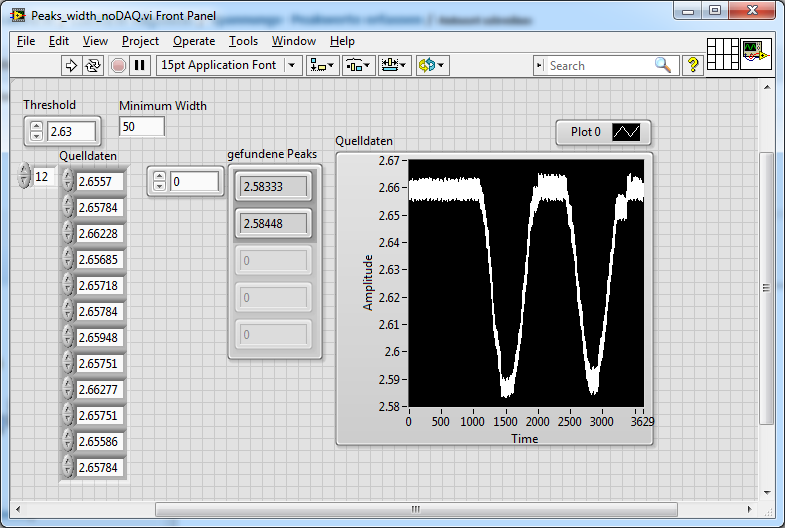Click the Plot 0 legend button
The height and width of the screenshot is (528, 785).
[x=603, y=132]
